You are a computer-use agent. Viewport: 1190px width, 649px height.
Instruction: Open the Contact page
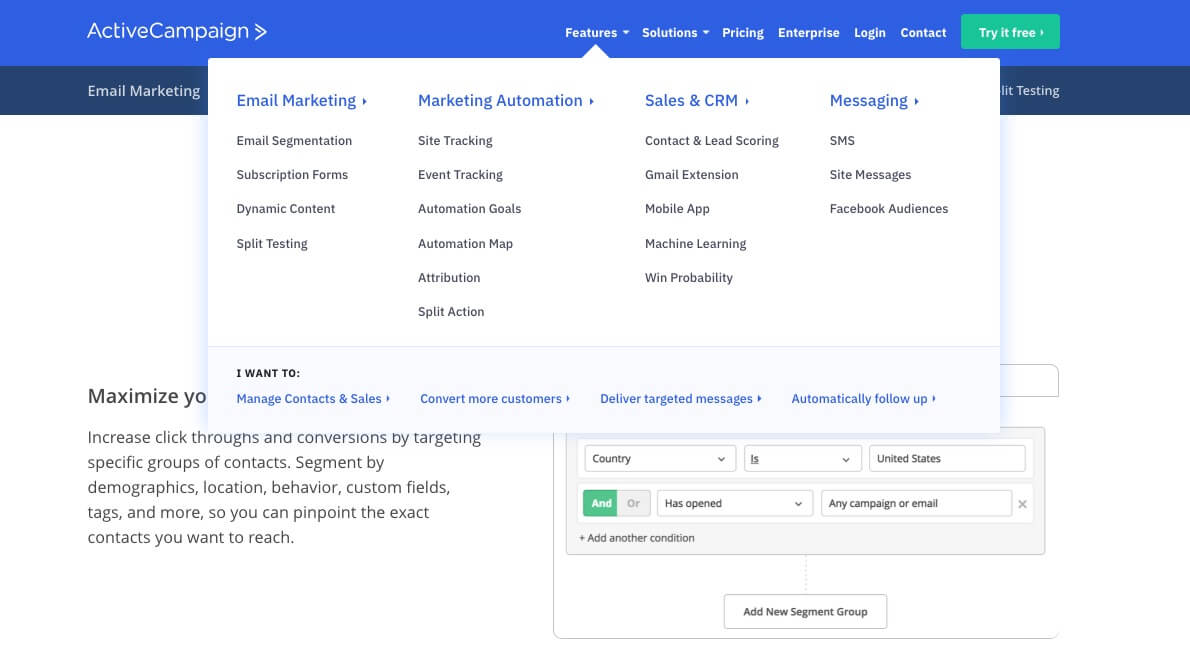coord(923,33)
